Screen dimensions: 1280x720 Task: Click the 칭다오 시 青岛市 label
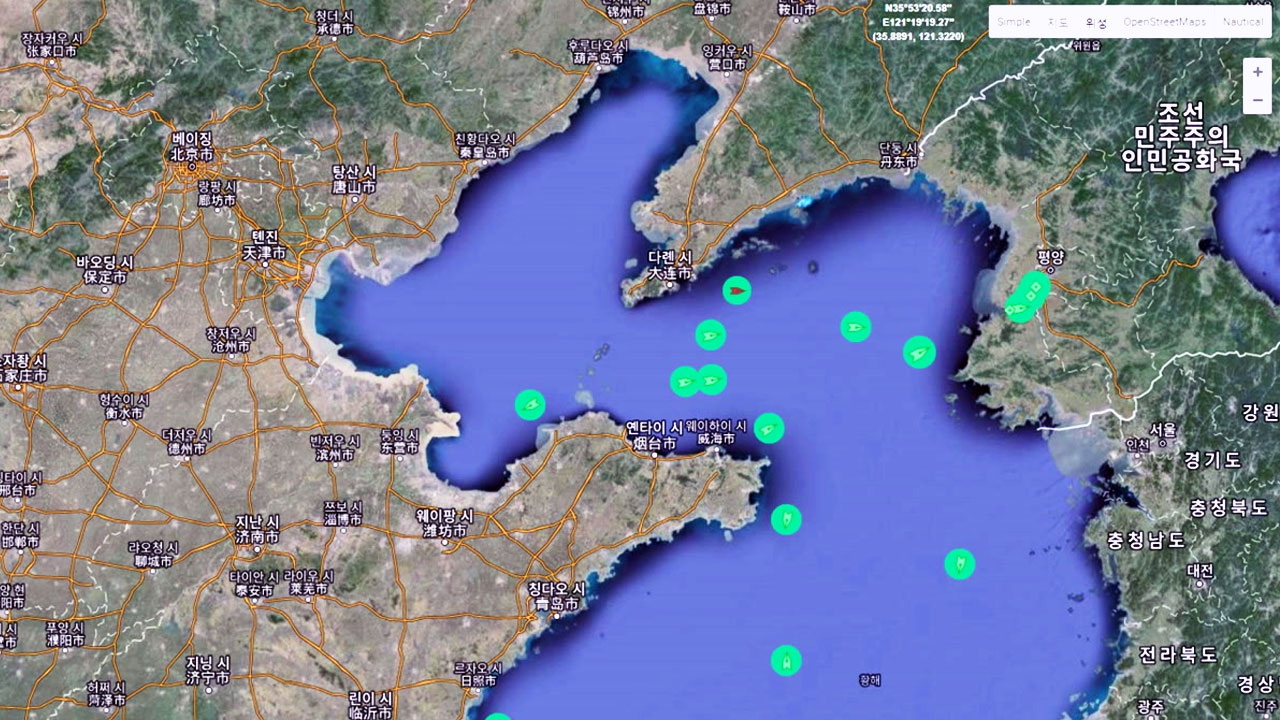[556, 596]
